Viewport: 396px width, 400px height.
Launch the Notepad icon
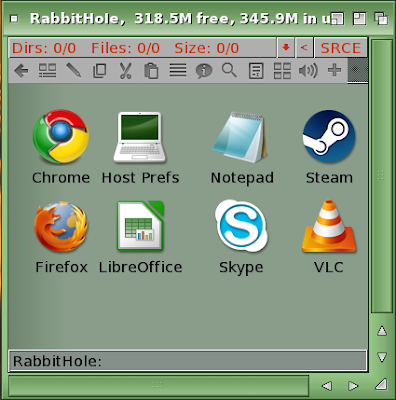click(x=240, y=137)
